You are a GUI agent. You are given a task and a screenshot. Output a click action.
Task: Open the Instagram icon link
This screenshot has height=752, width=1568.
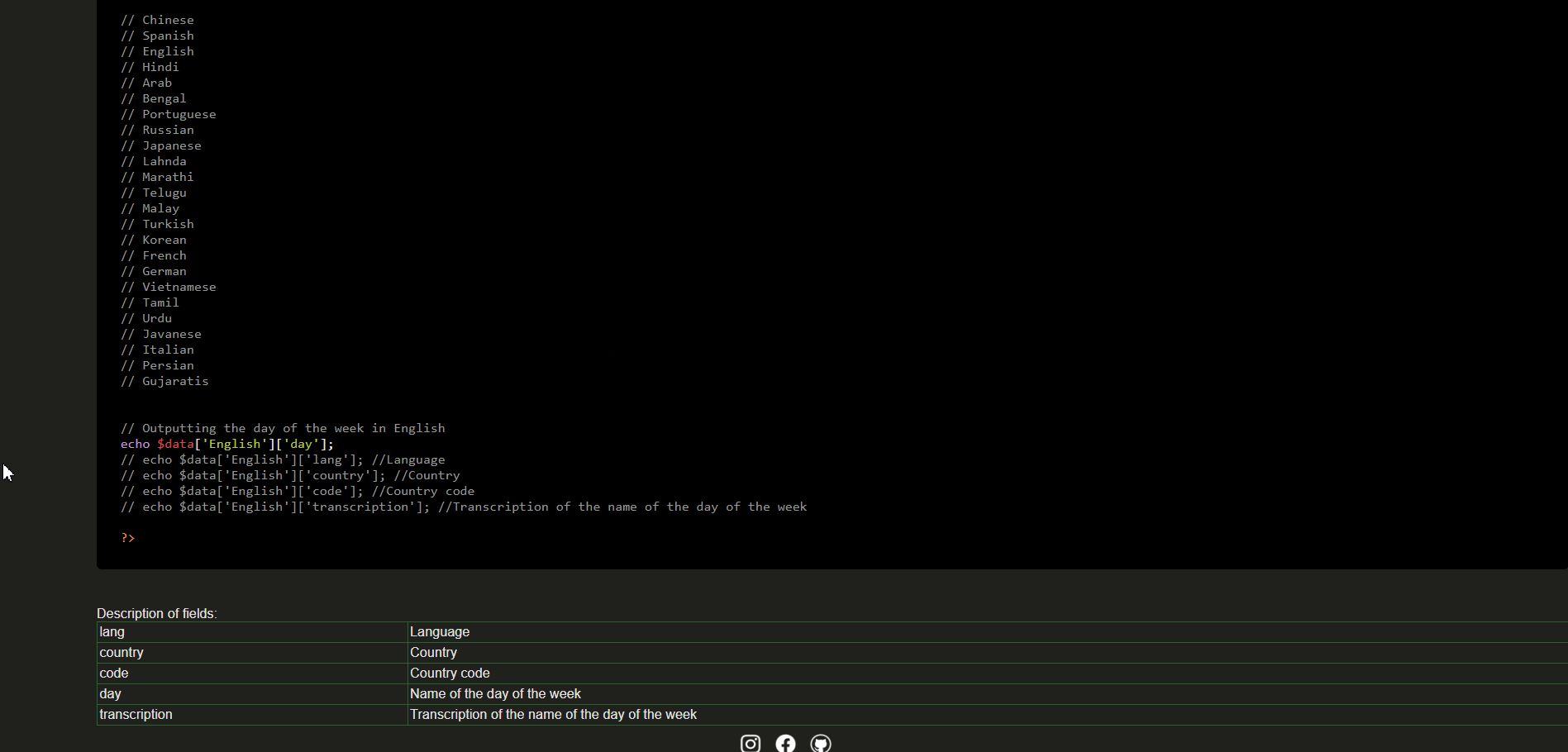[751, 743]
